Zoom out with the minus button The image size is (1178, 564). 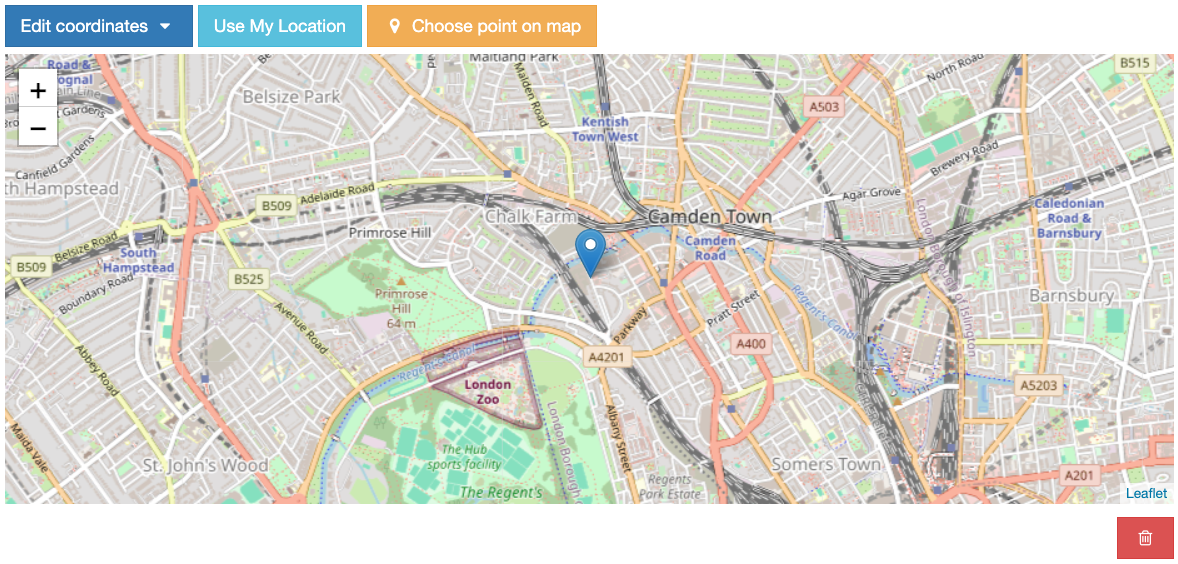[38, 128]
